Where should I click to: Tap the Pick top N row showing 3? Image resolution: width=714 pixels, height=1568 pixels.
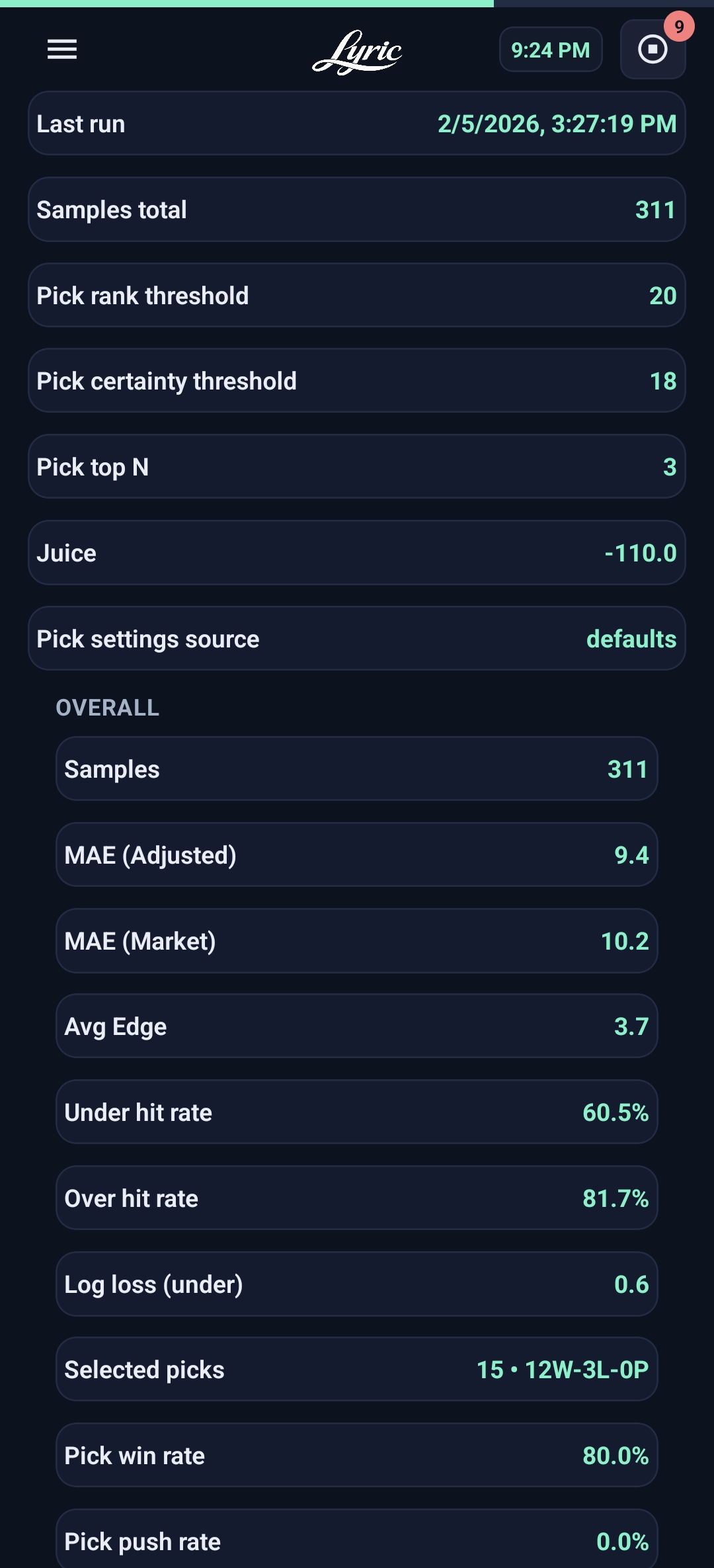coord(357,466)
